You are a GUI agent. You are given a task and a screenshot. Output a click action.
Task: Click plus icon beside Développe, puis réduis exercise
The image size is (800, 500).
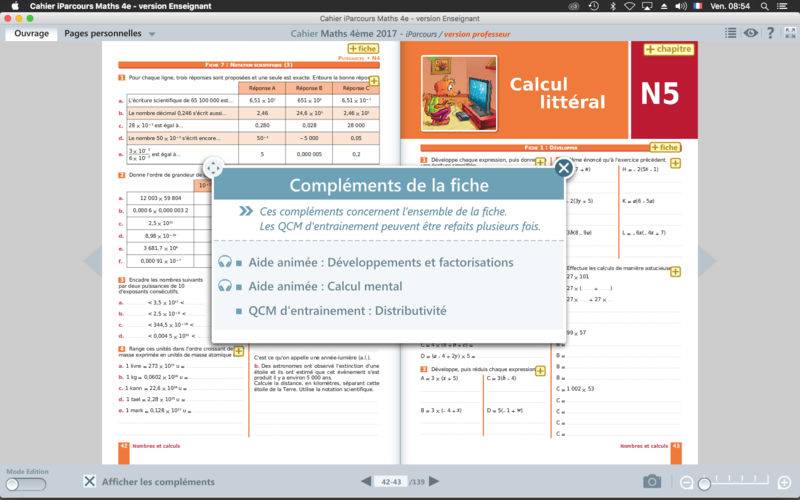click(540, 371)
